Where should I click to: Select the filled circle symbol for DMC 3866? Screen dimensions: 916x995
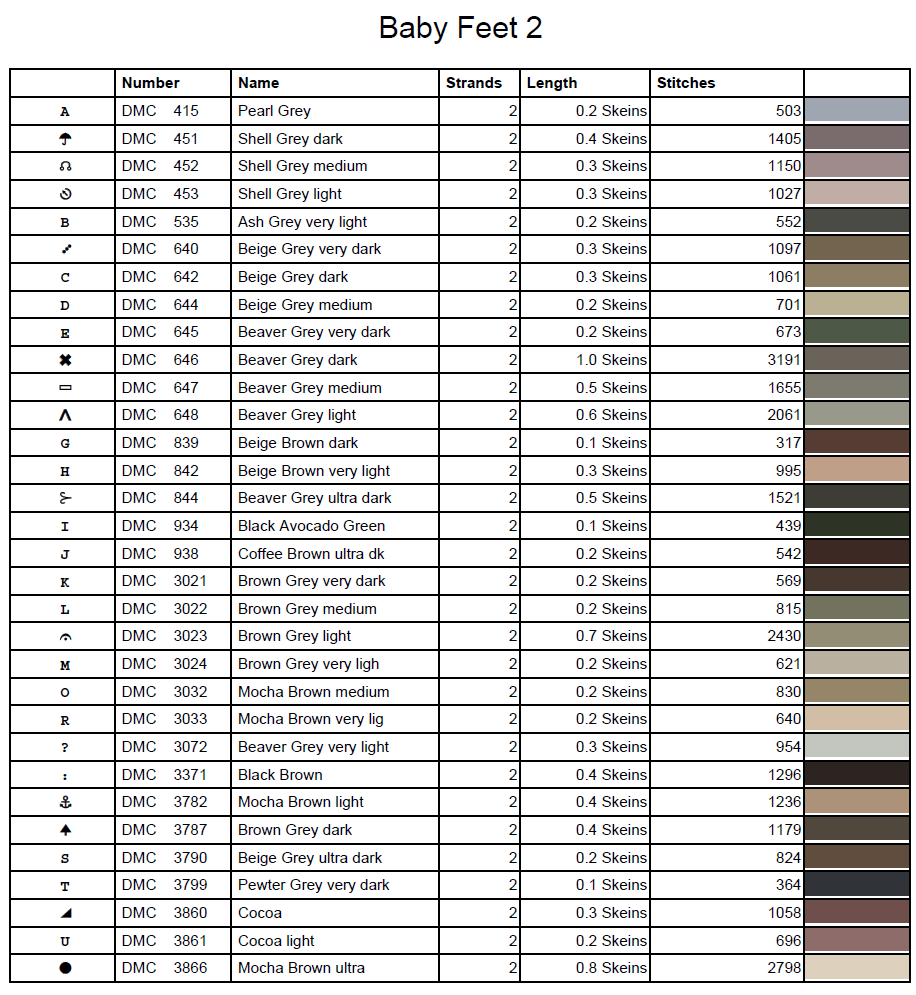pyautogui.click(x=65, y=968)
